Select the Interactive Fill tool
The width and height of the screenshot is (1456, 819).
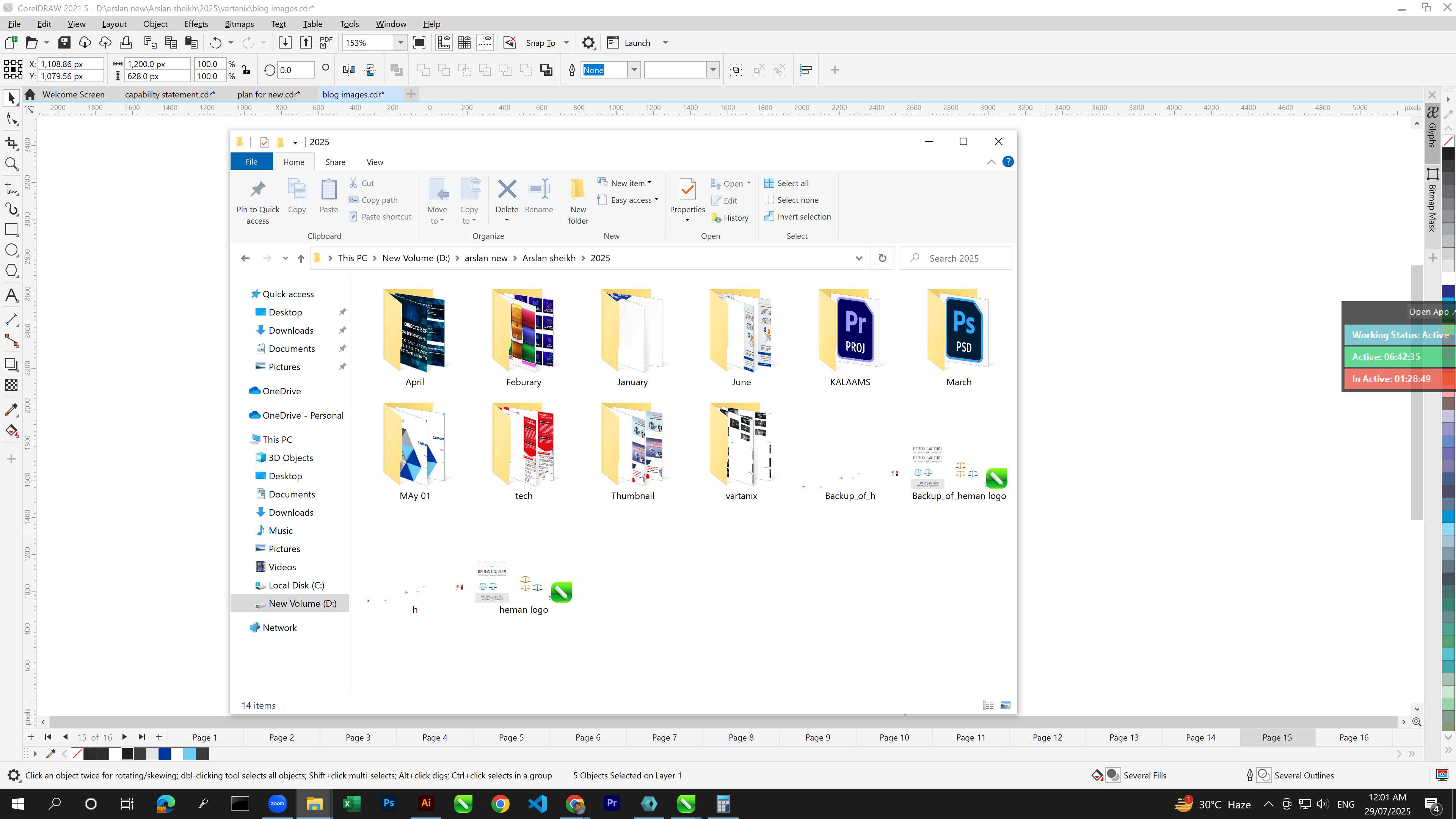click(x=11, y=431)
